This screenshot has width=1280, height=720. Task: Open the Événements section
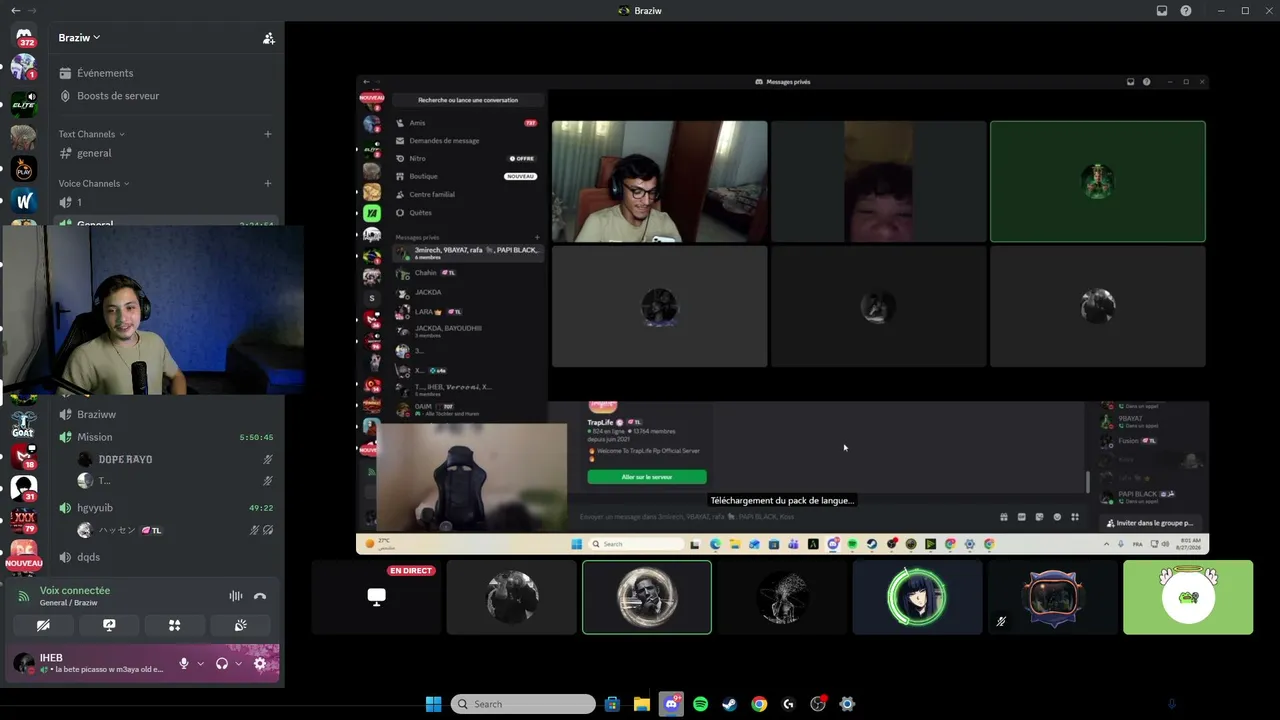pyautogui.click(x=166, y=73)
